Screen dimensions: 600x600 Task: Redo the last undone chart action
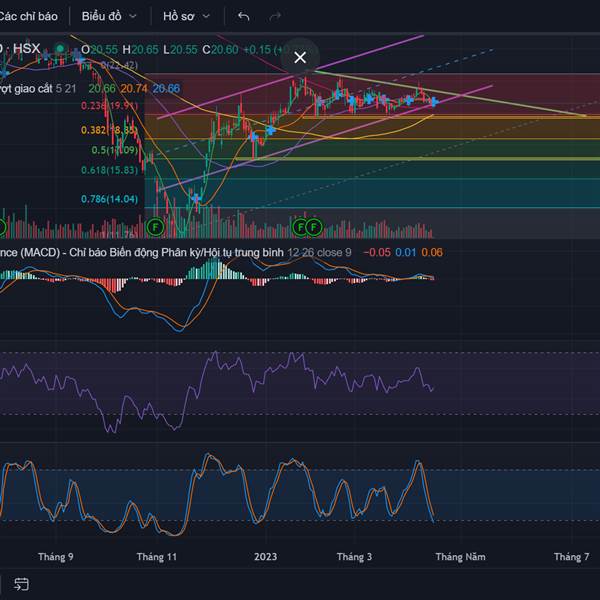click(x=275, y=16)
